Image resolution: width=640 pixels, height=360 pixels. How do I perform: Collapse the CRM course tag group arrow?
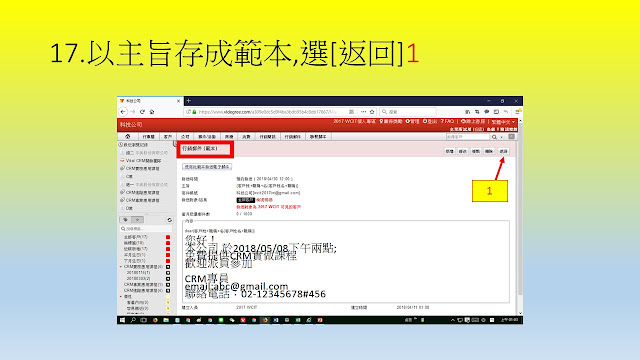121,267
